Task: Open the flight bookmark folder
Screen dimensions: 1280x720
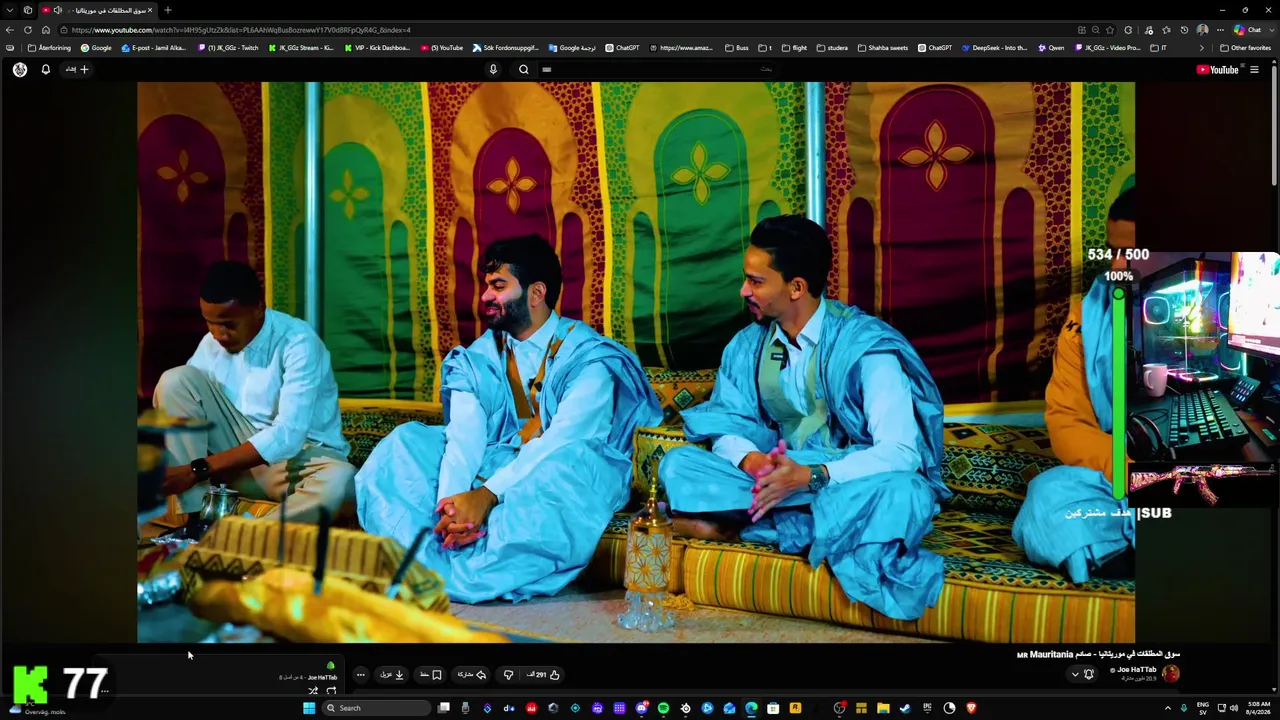Action: click(x=794, y=48)
